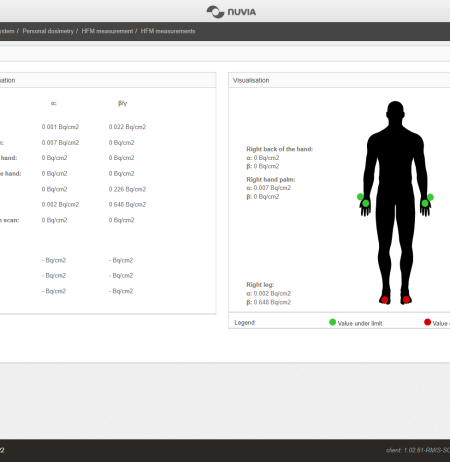Click the lower green dot on the image-right hand
The width and height of the screenshot is (450, 462).
(x=425, y=203)
